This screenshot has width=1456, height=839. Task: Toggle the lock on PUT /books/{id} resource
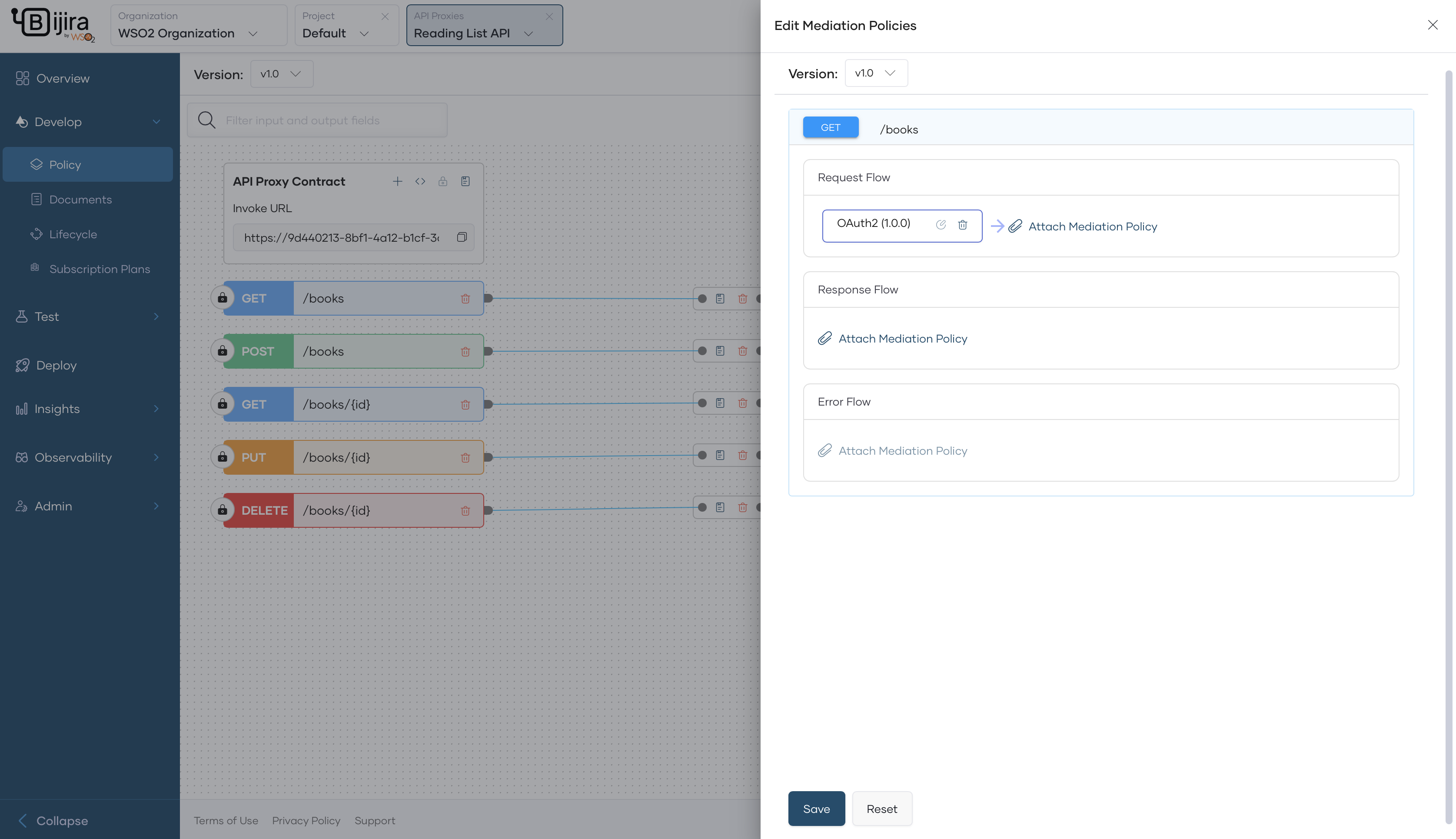[223, 457]
